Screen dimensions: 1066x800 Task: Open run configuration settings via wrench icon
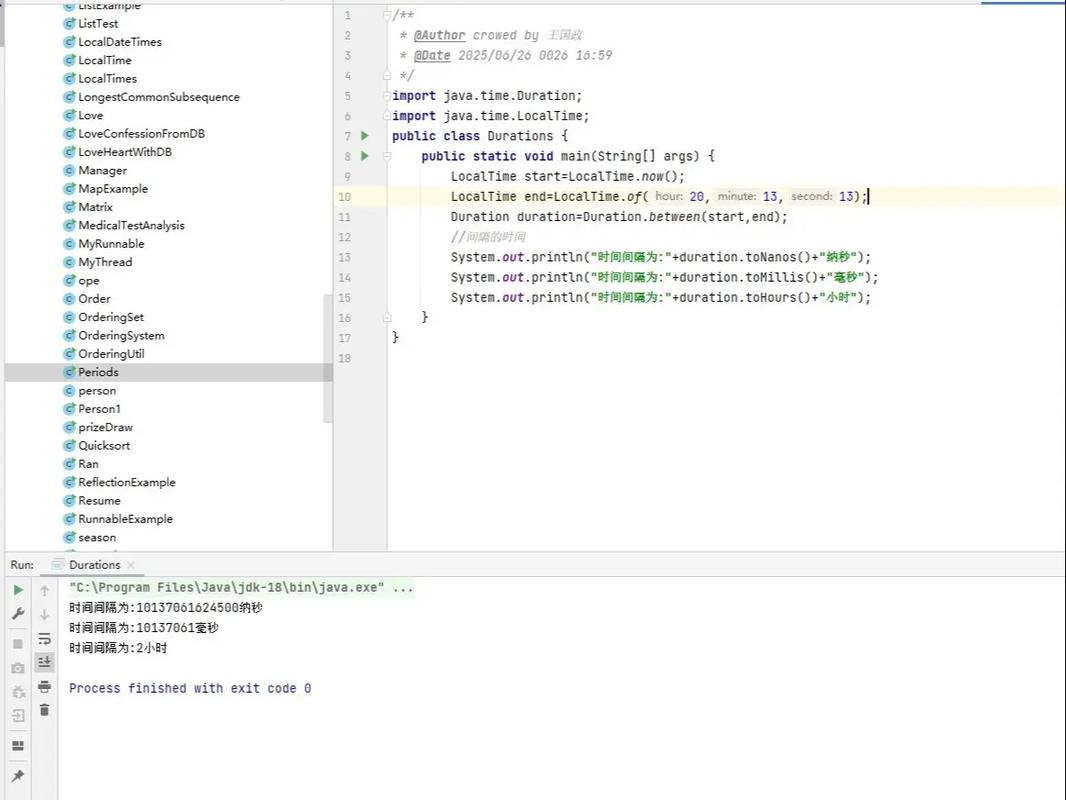(x=17, y=613)
